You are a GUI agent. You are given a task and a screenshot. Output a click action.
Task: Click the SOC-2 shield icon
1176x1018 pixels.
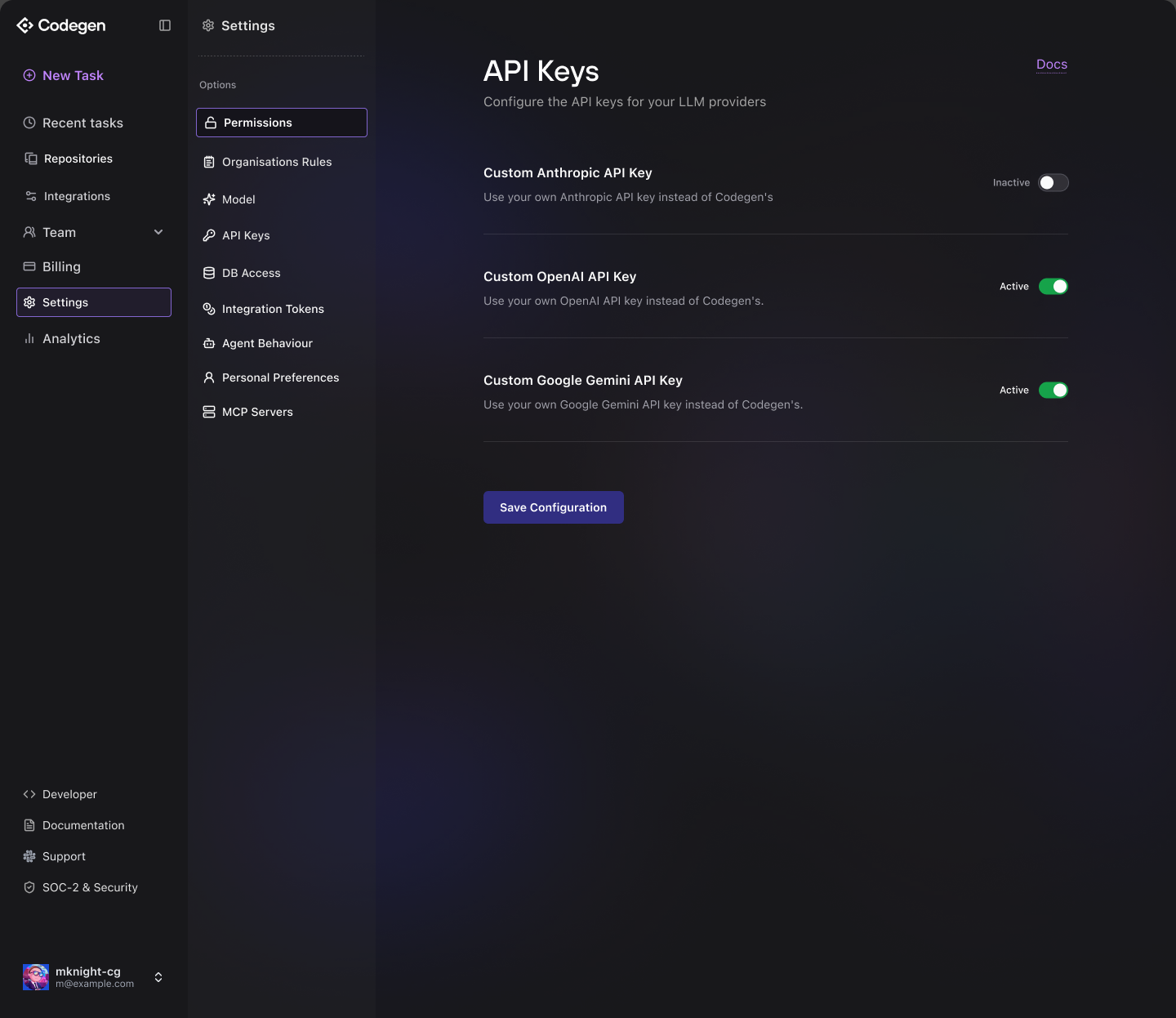29,887
